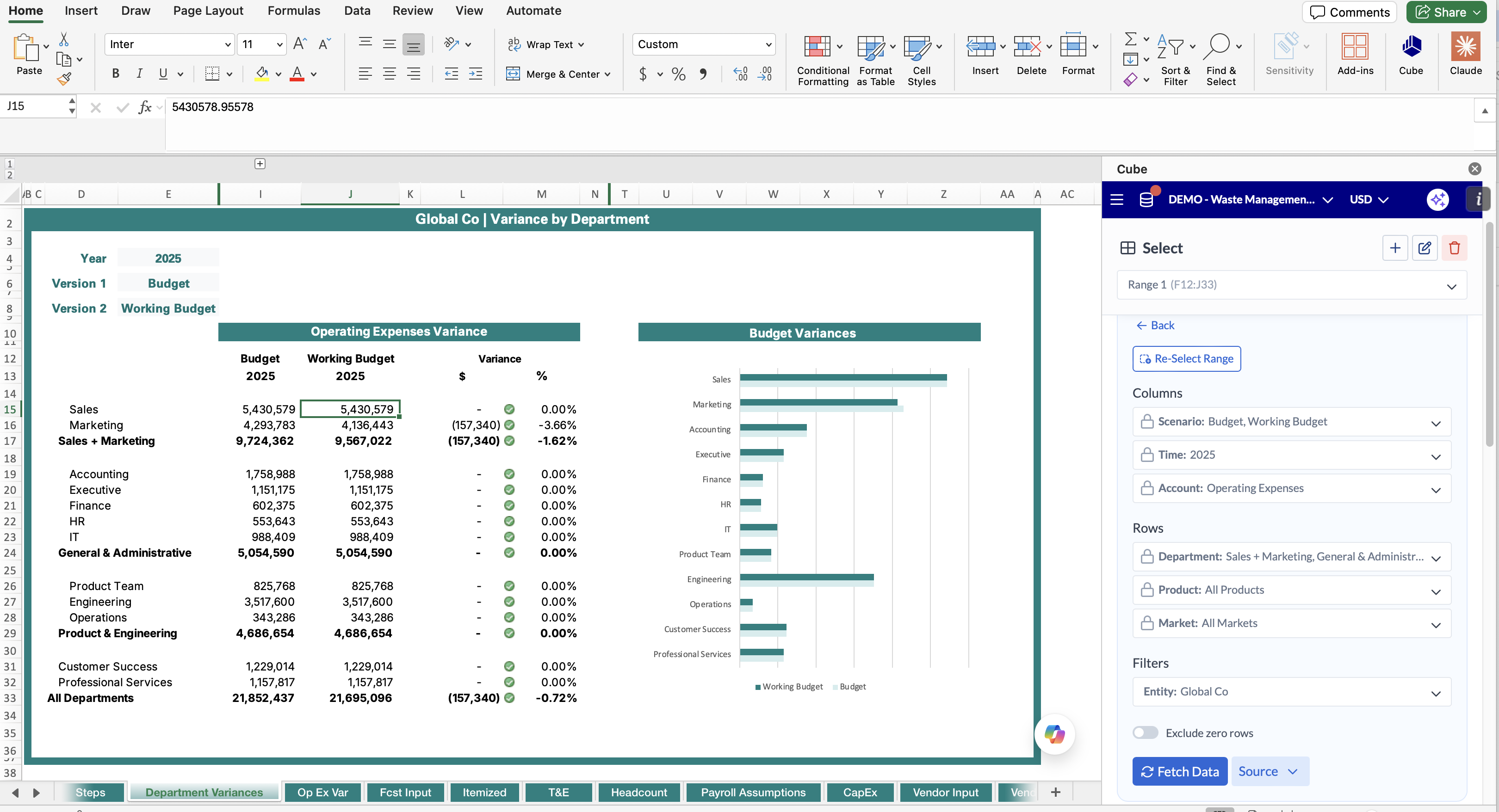Open the Cube panel hamburger menu
Image resolution: width=1499 pixels, height=812 pixels.
coord(1117,199)
